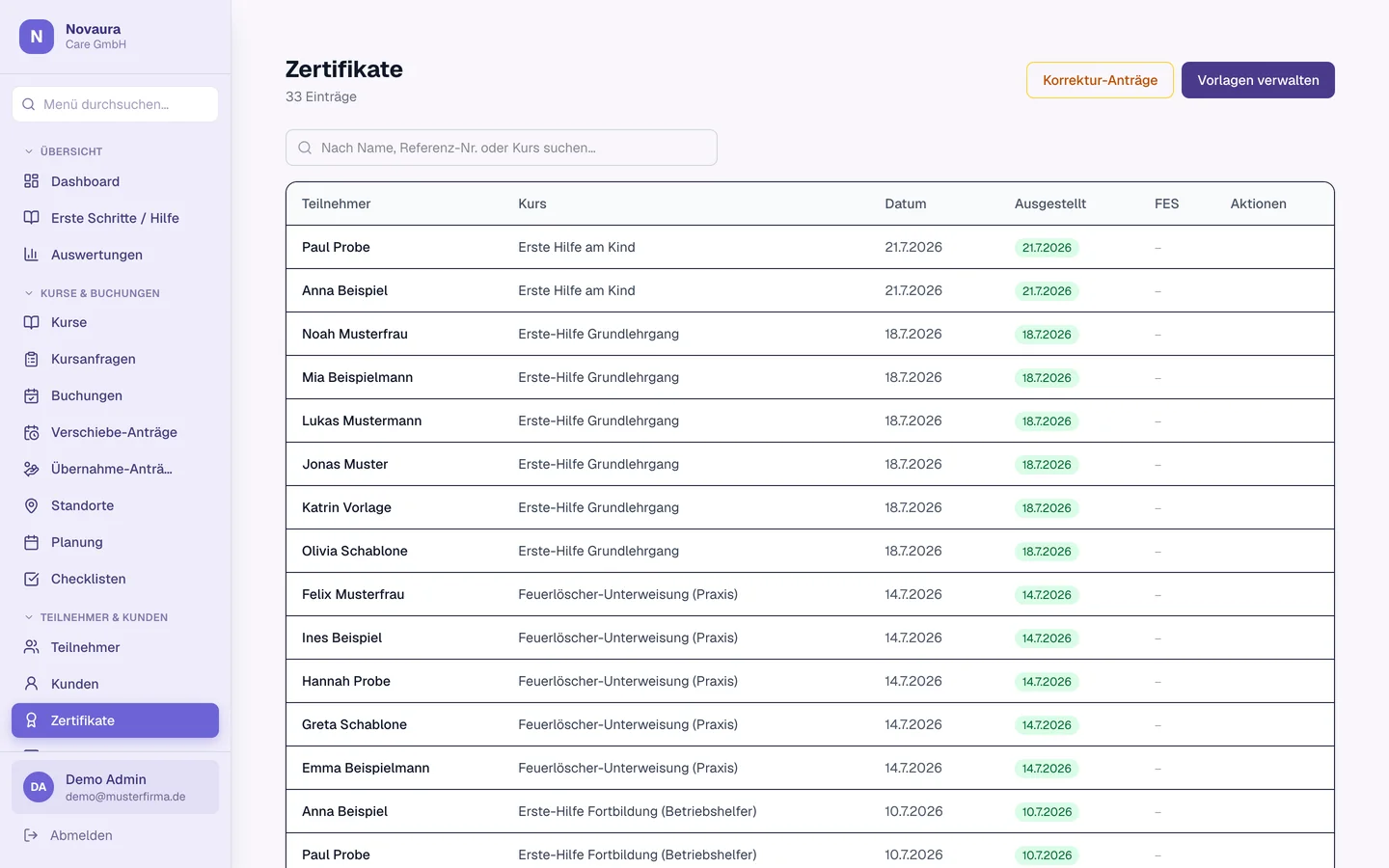Click the certificate search box
The height and width of the screenshot is (868, 1389).
coord(502,148)
